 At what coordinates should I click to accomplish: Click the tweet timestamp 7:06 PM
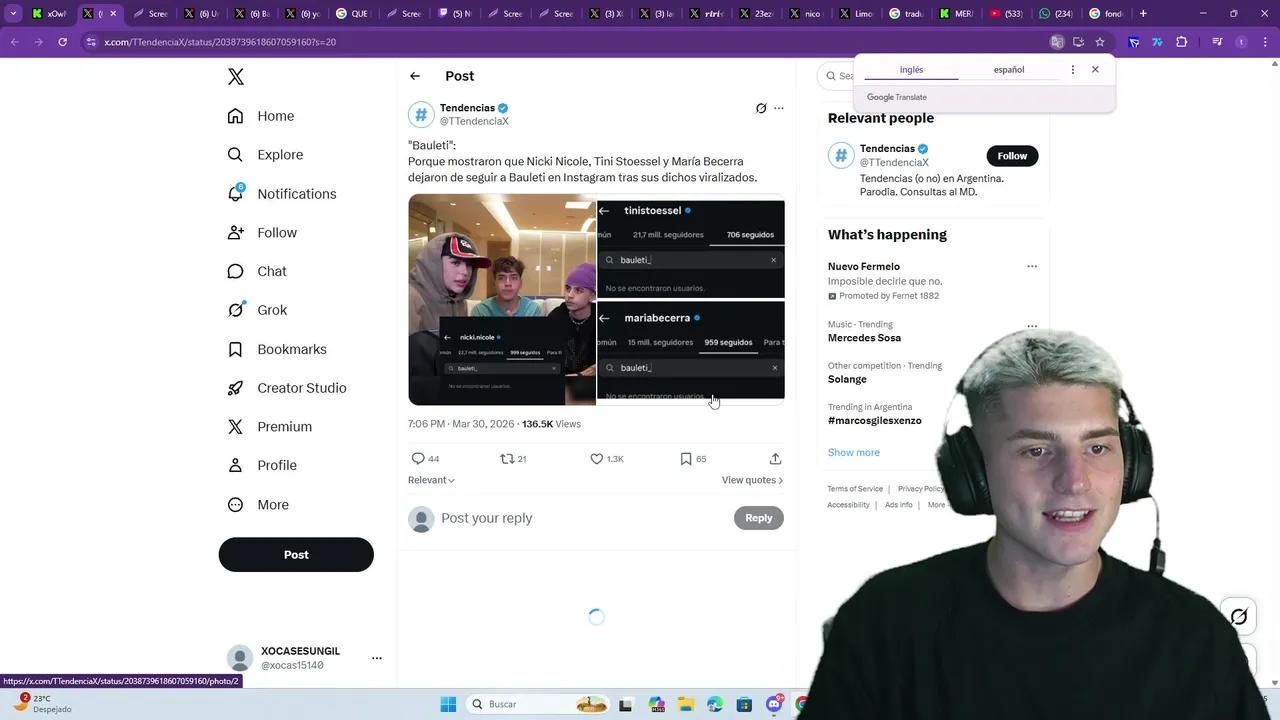[426, 424]
